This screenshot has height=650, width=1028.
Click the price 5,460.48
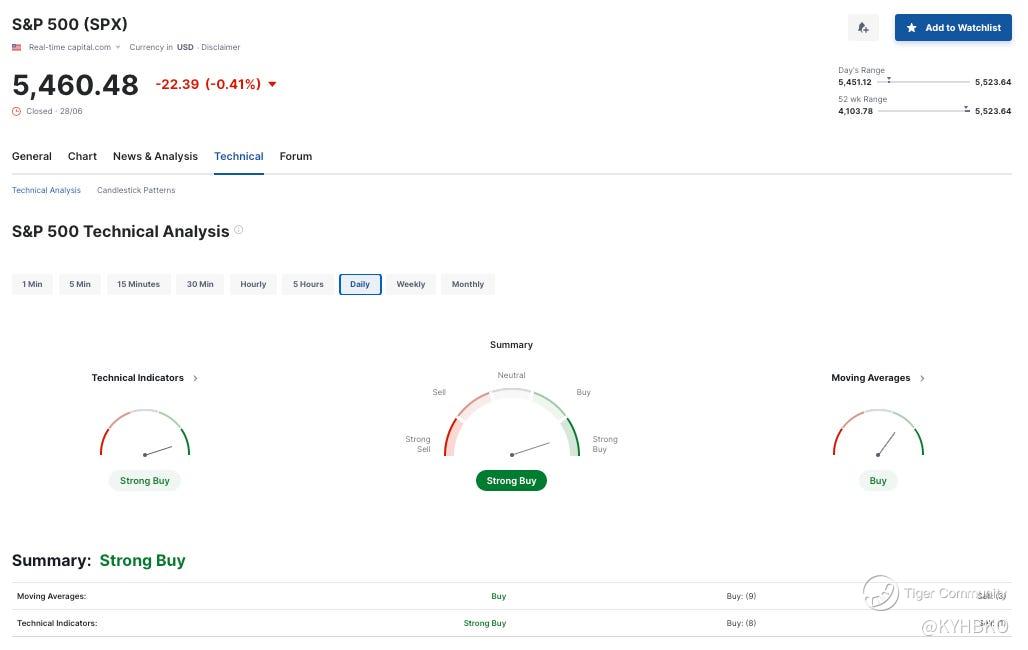point(75,85)
